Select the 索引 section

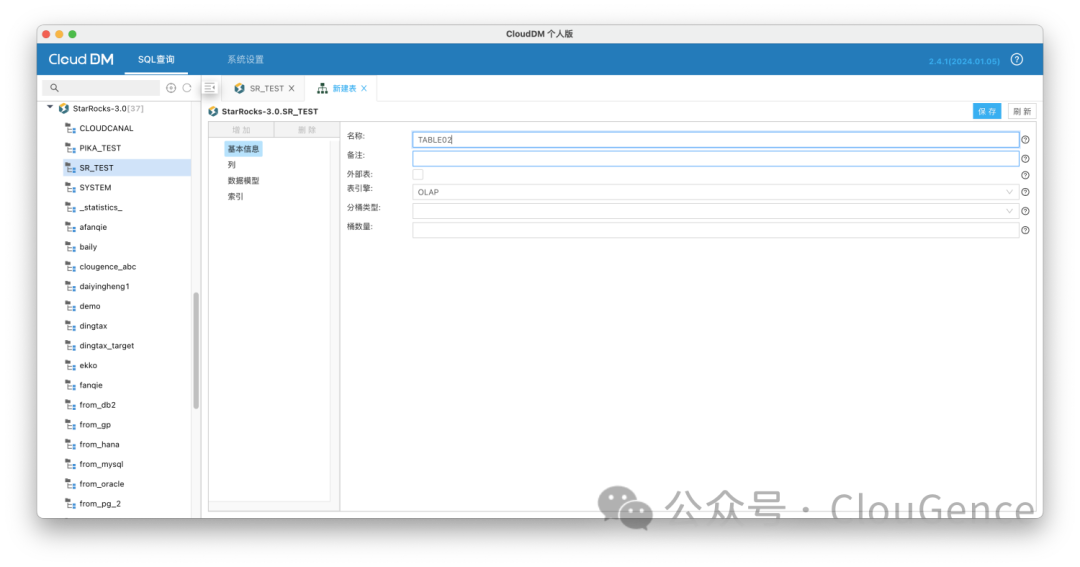click(x=236, y=197)
